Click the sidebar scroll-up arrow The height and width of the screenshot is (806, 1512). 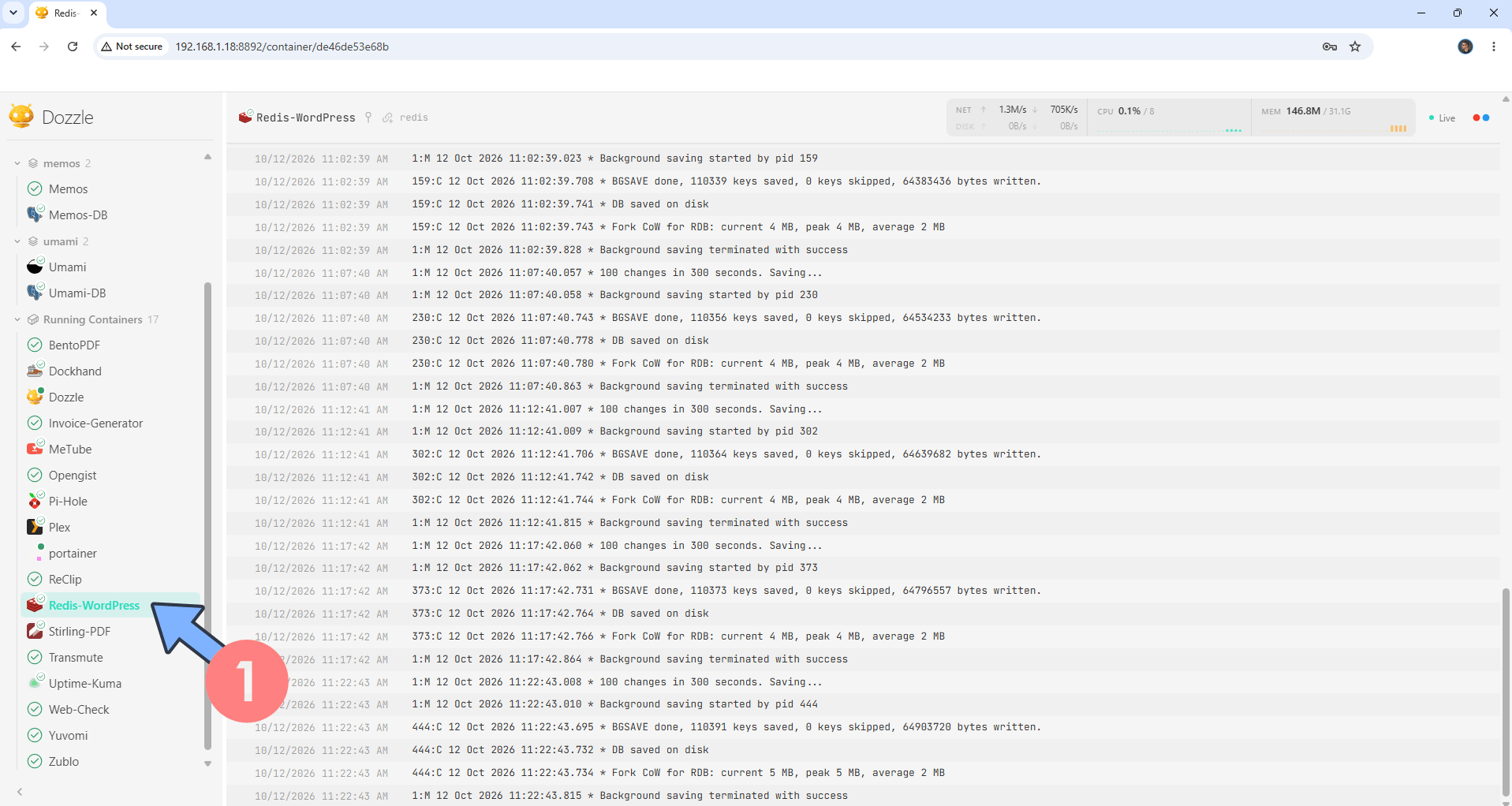point(208,157)
